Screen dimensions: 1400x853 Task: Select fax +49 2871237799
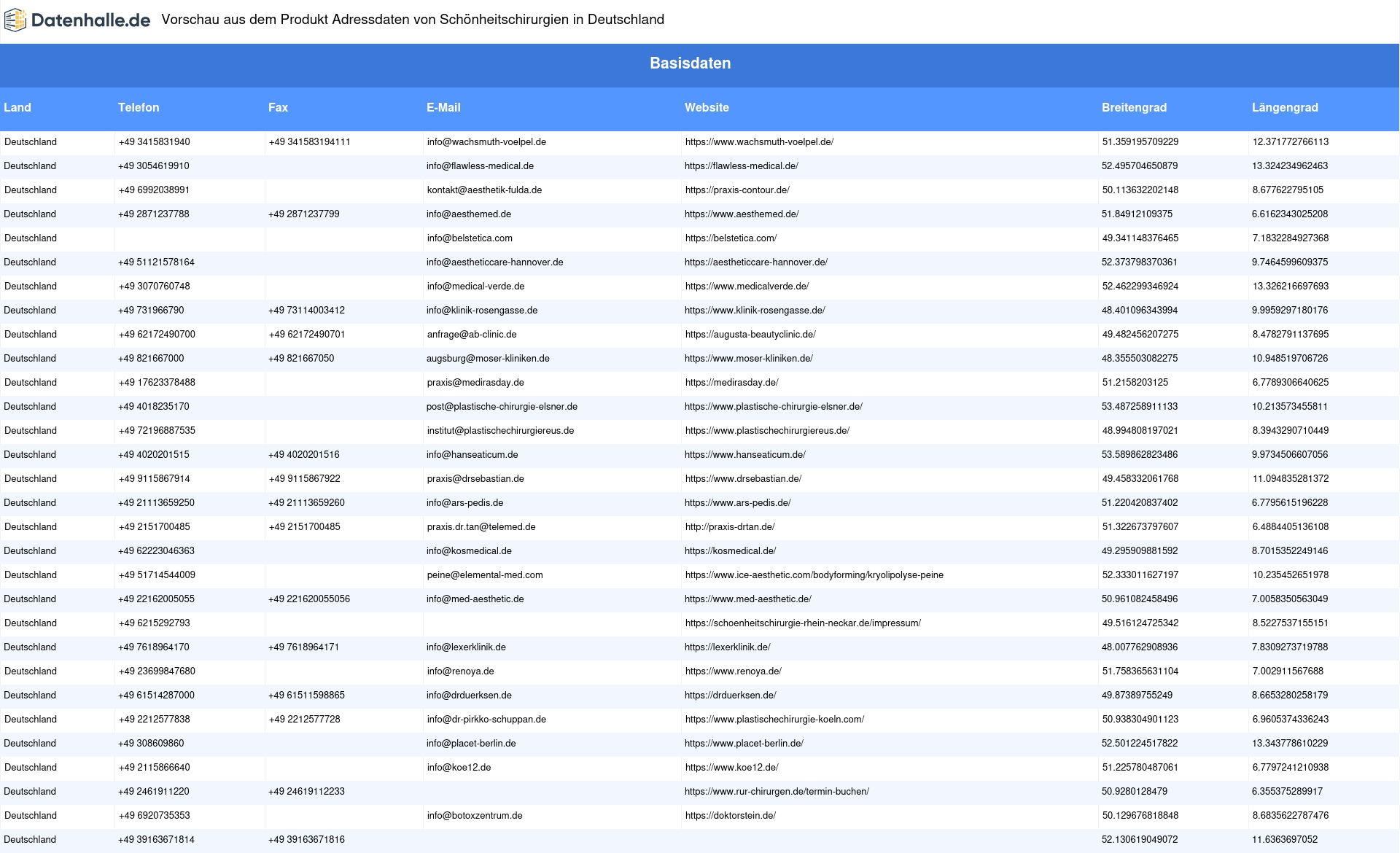(x=304, y=214)
